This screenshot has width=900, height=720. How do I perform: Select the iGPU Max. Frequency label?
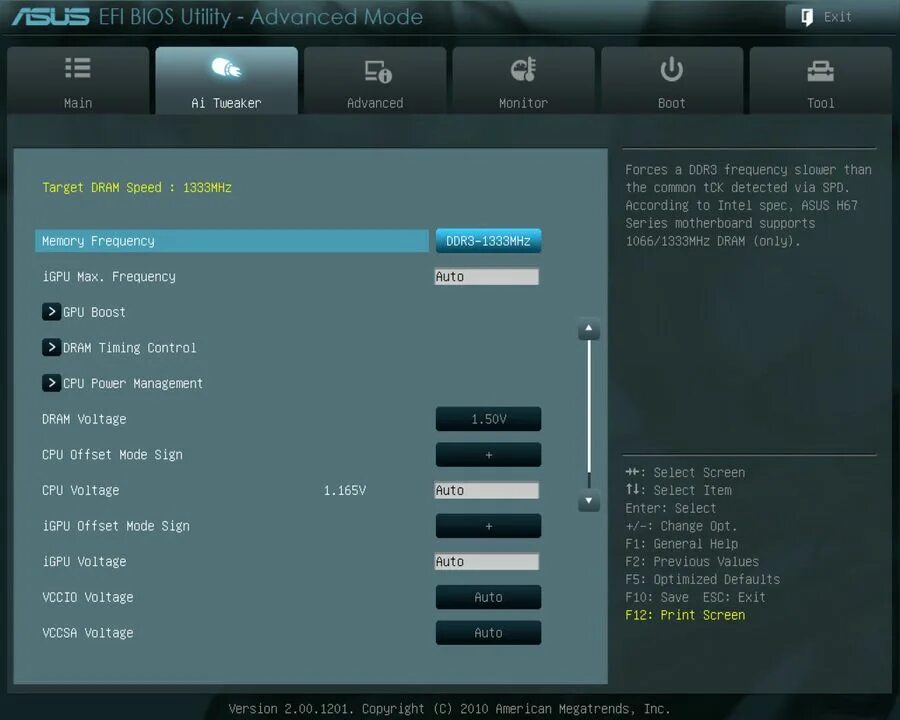pos(109,277)
